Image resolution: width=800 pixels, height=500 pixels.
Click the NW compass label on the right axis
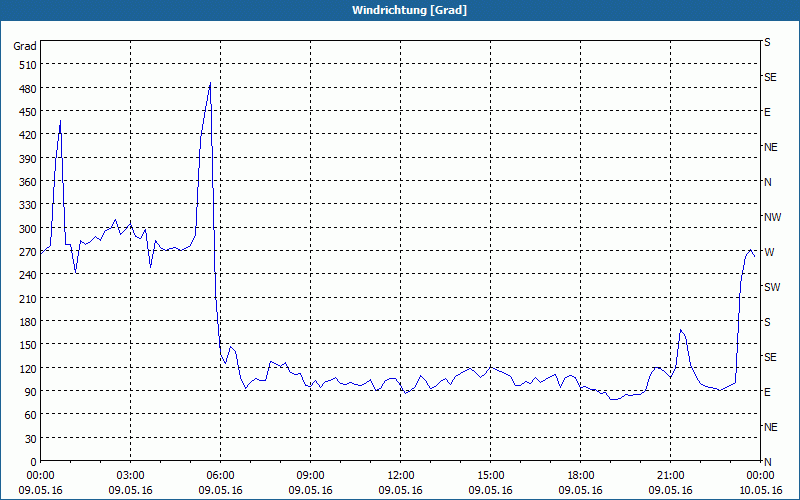coord(772,217)
